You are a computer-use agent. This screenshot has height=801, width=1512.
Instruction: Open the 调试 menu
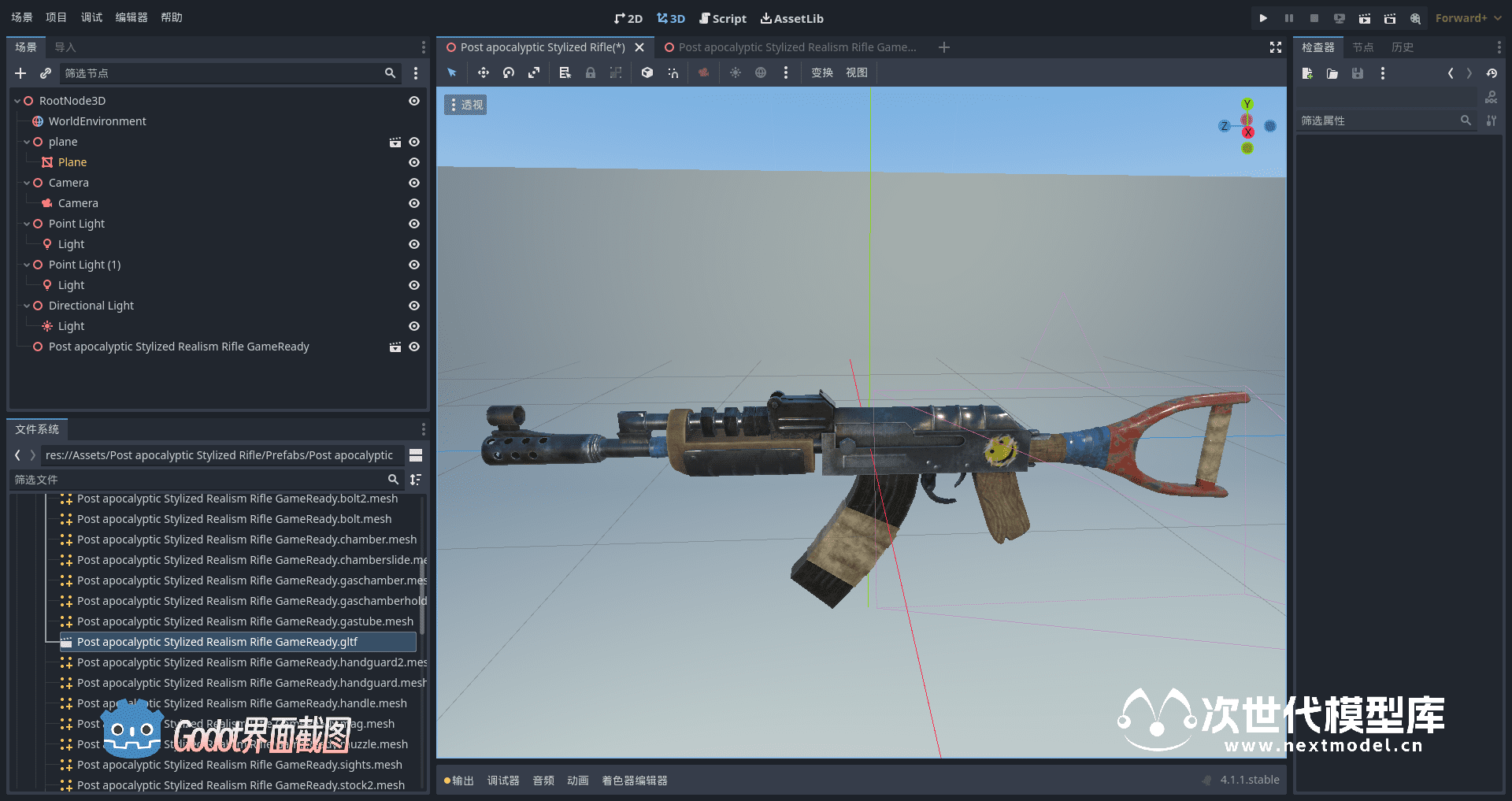pyautogui.click(x=91, y=17)
